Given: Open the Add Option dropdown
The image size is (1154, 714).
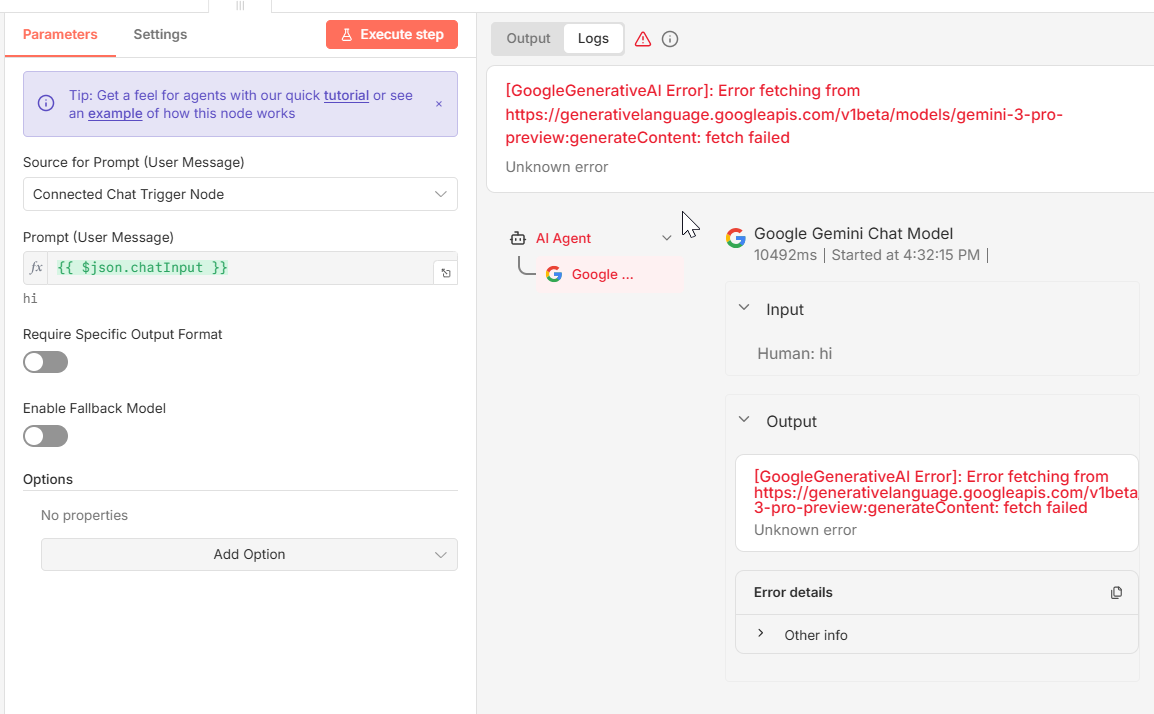Looking at the screenshot, I should [249, 555].
